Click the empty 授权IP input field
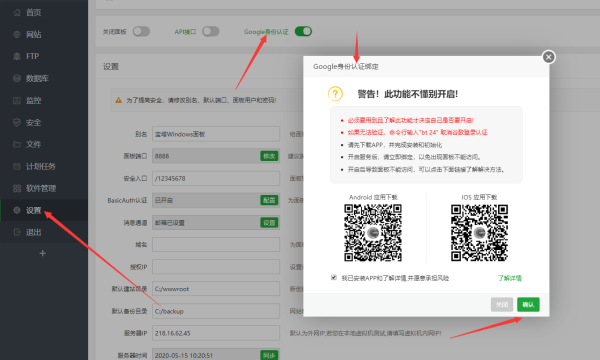The height and width of the screenshot is (360, 600). [216, 267]
